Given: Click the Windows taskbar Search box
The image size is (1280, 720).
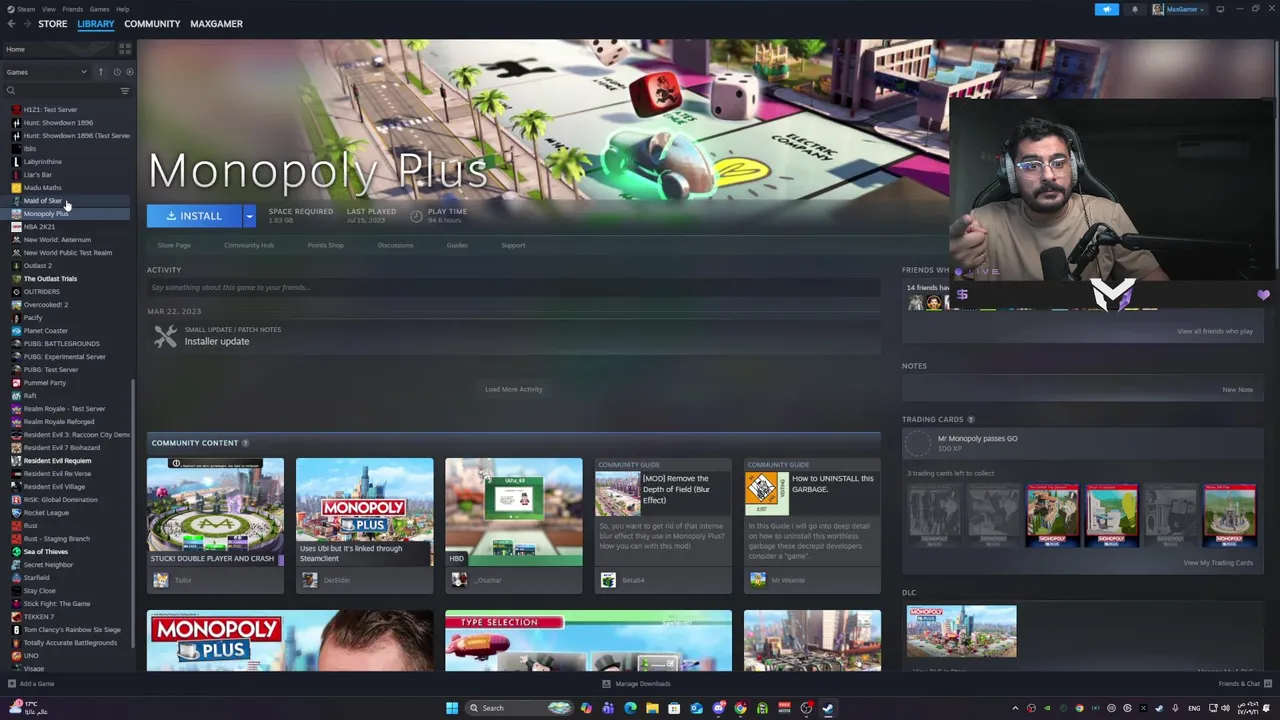Looking at the screenshot, I should pos(520,708).
